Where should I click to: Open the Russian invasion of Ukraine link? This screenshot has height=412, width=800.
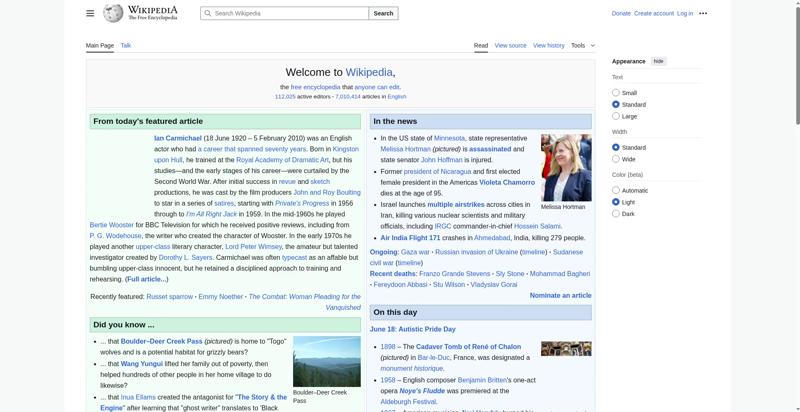(x=476, y=252)
